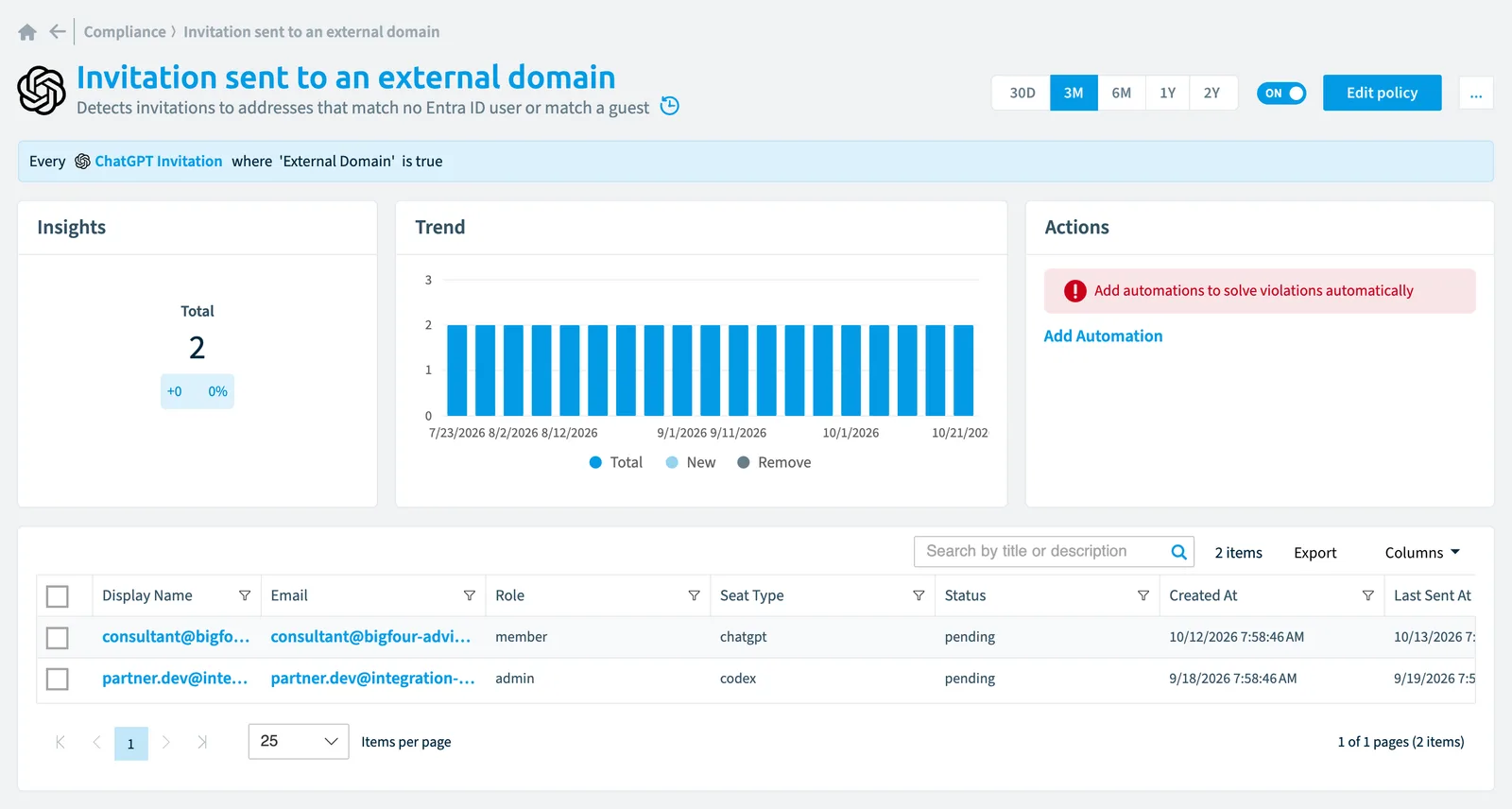This screenshot has height=809, width=1512.
Task: Go to the home page icon
Action: pyautogui.click(x=27, y=32)
